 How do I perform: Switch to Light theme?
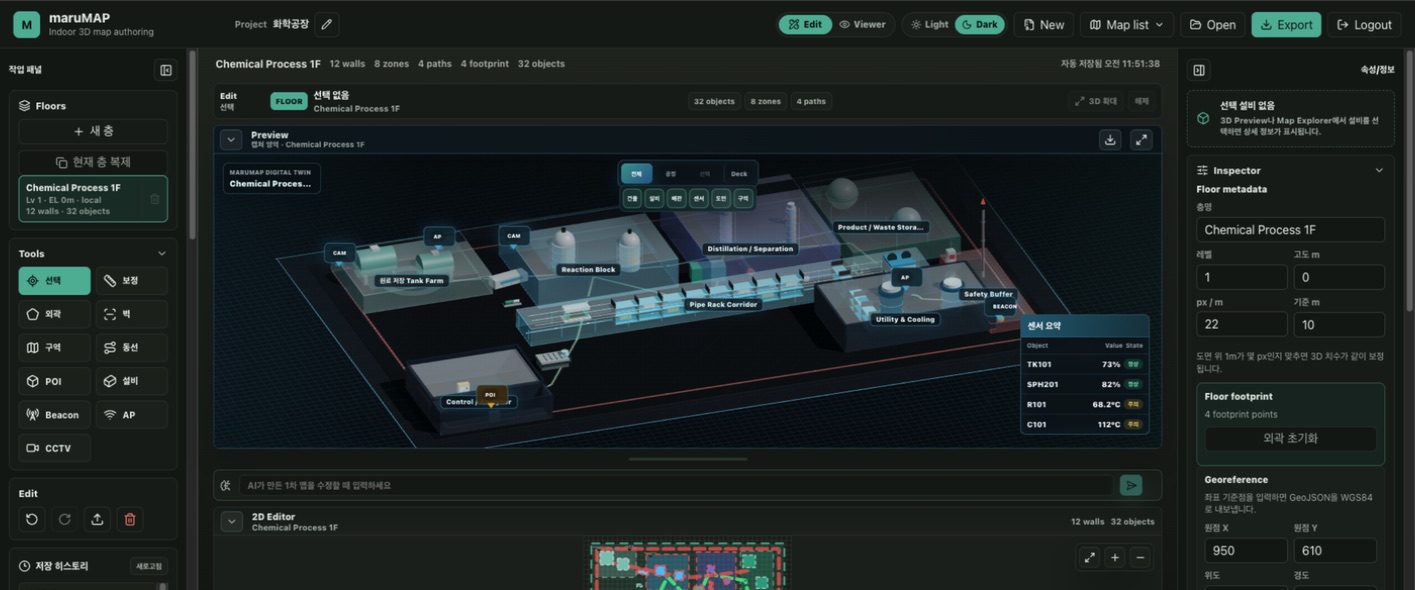point(930,24)
